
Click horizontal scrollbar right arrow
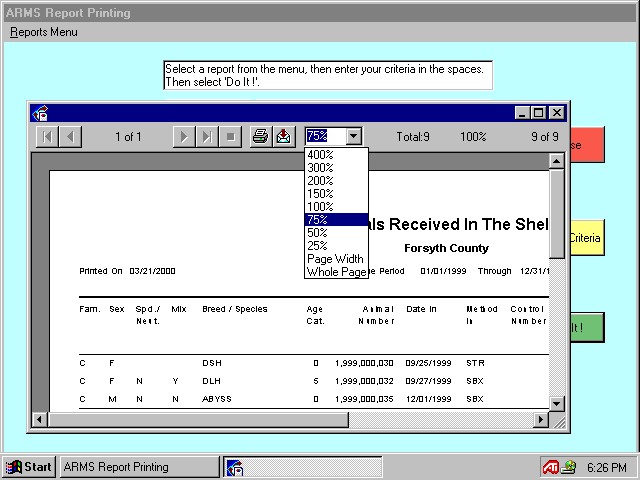pos(541,419)
